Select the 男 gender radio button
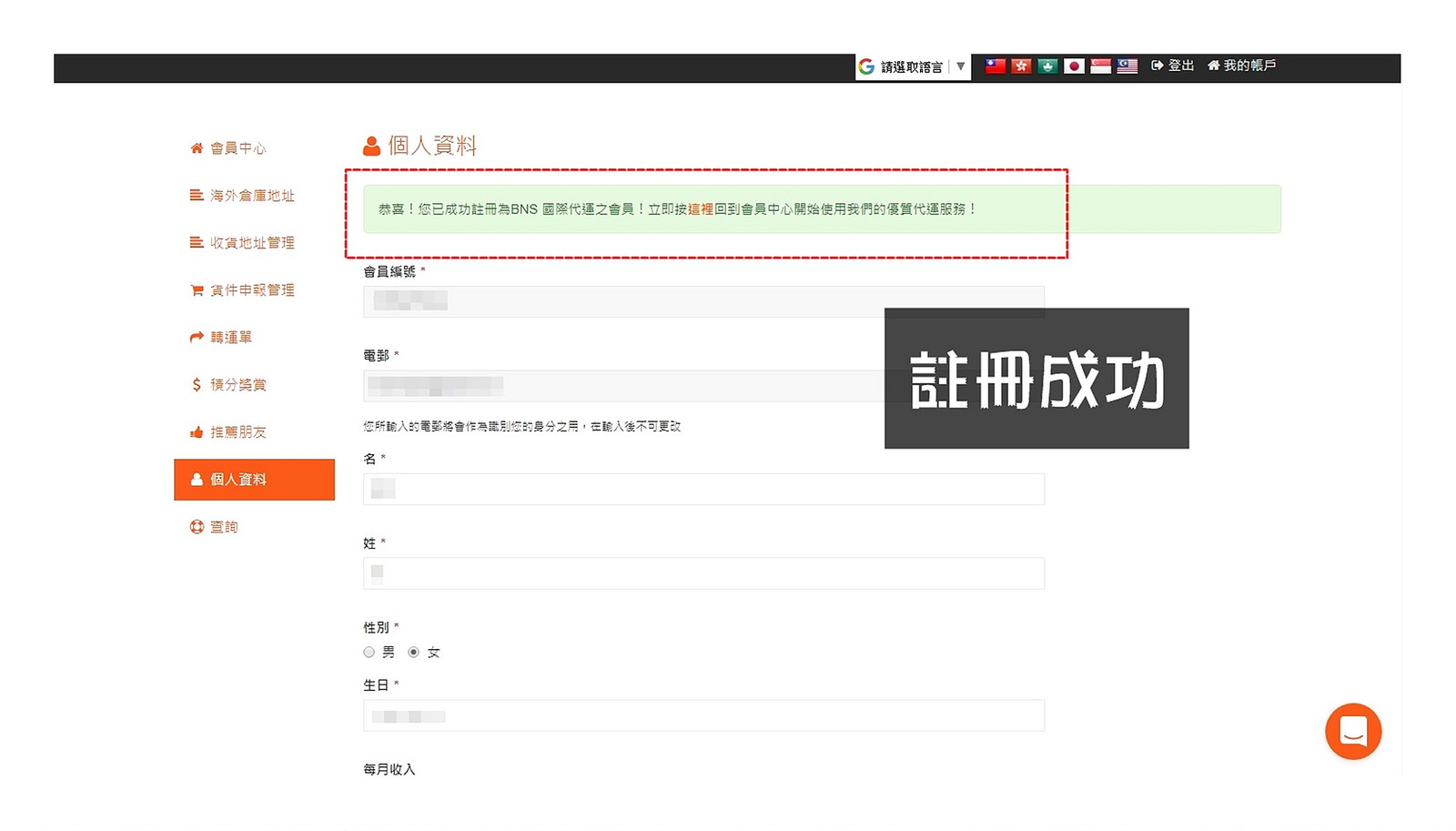This screenshot has width=1456, height=831. tap(369, 652)
